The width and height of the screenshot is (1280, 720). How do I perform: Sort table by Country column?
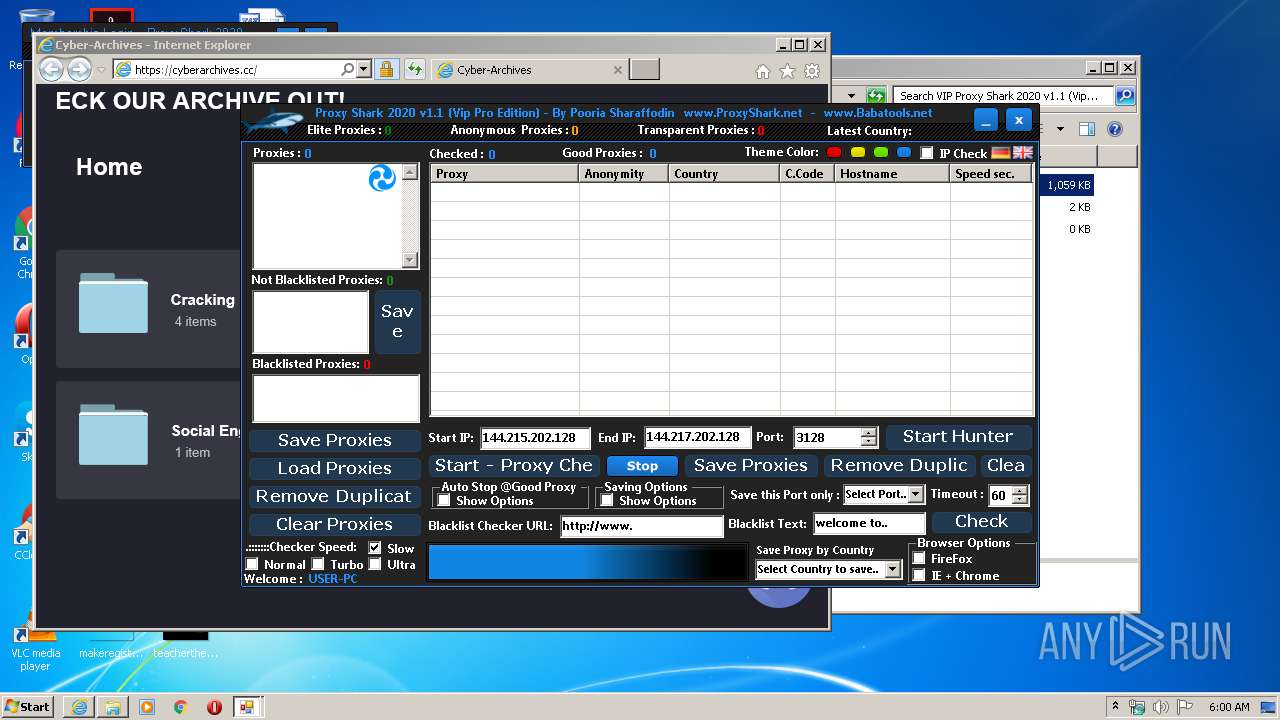pos(724,174)
